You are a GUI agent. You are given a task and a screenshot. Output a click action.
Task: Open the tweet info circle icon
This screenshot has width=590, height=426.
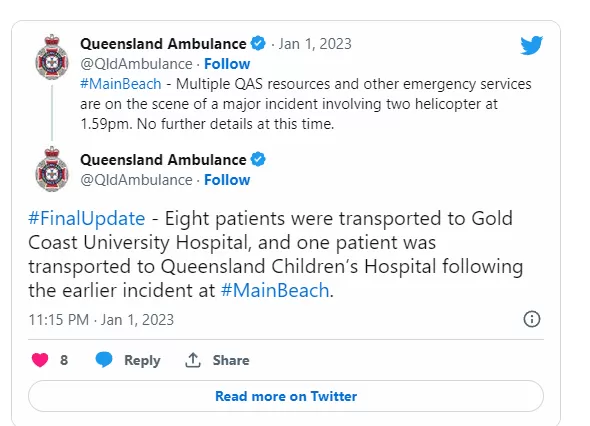[532, 319]
